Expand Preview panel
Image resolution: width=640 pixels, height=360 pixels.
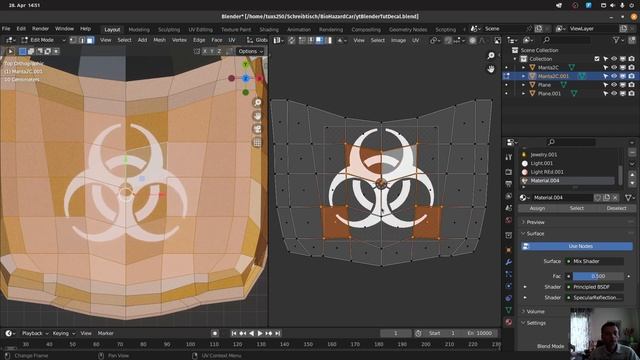[x=536, y=222]
